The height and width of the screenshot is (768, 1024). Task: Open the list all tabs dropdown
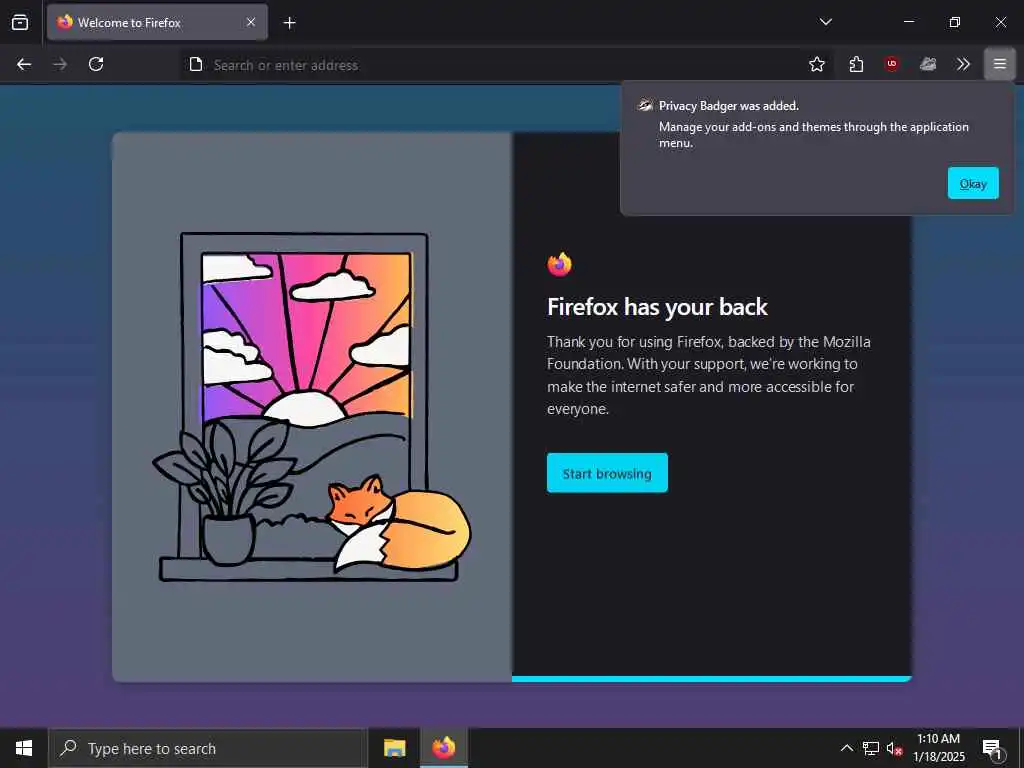tap(825, 22)
